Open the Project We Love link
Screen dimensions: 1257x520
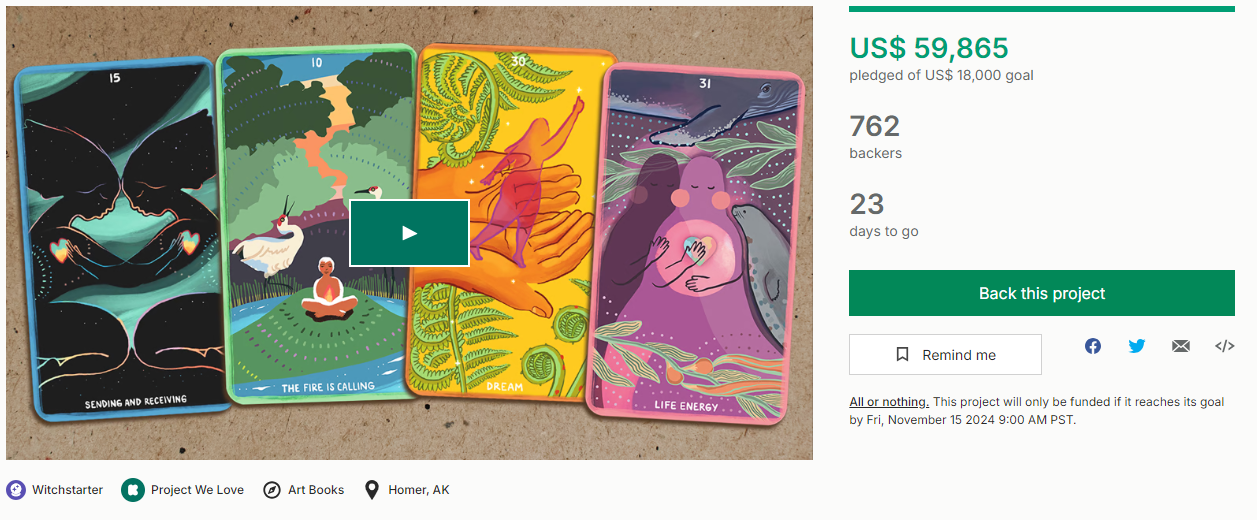coord(197,490)
